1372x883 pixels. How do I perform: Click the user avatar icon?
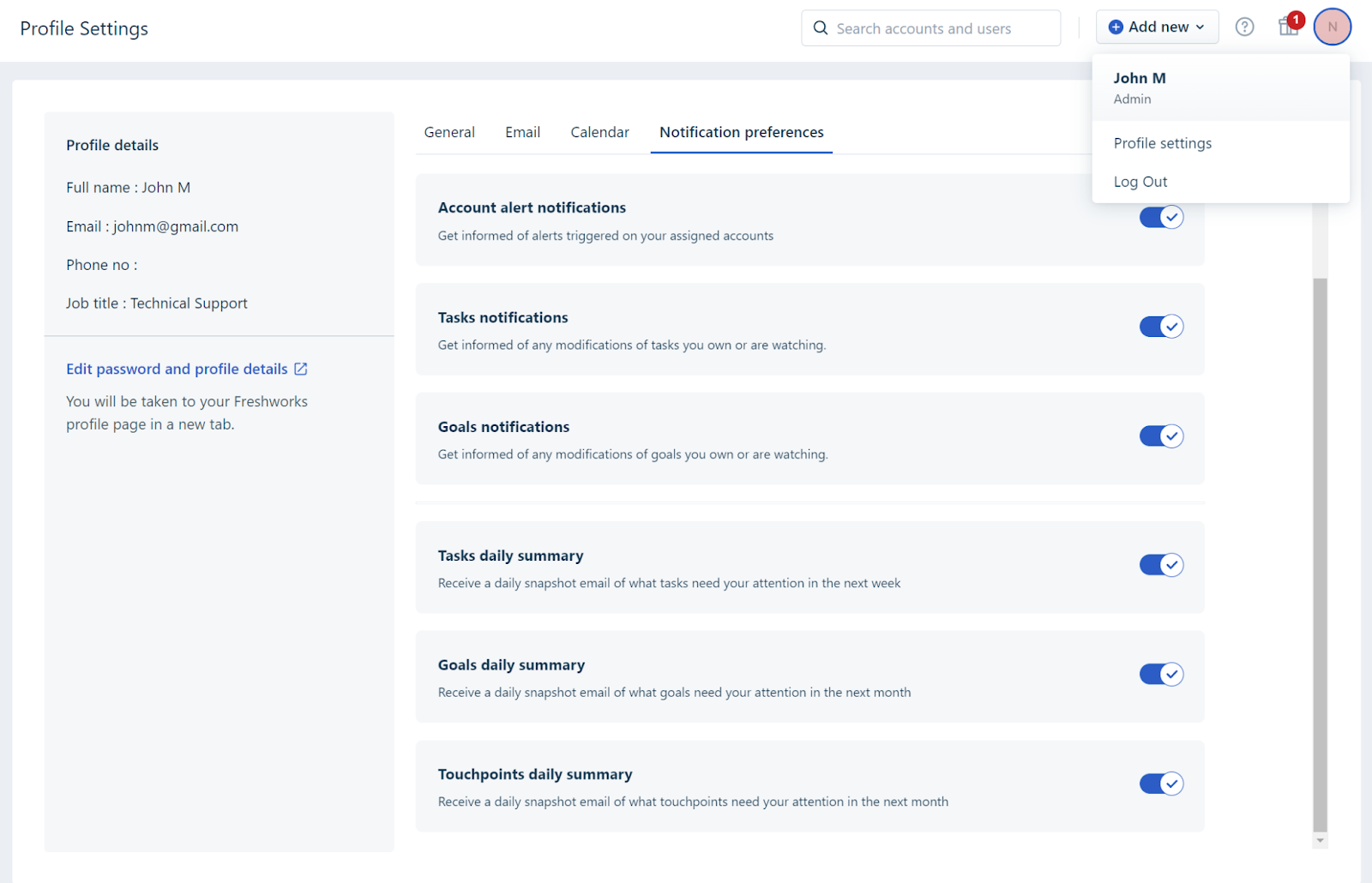tap(1332, 27)
